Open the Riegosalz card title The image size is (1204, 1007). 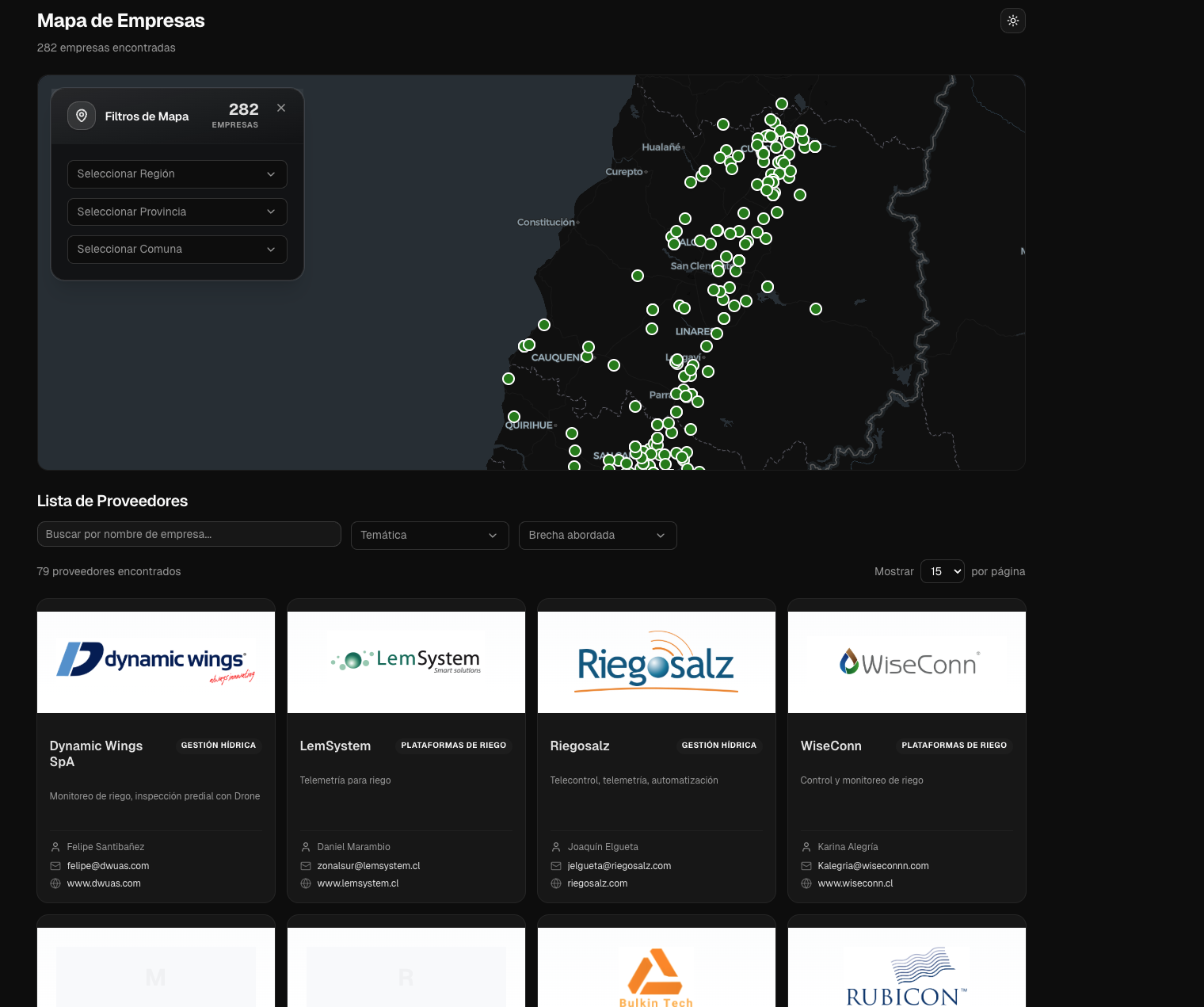[580, 746]
